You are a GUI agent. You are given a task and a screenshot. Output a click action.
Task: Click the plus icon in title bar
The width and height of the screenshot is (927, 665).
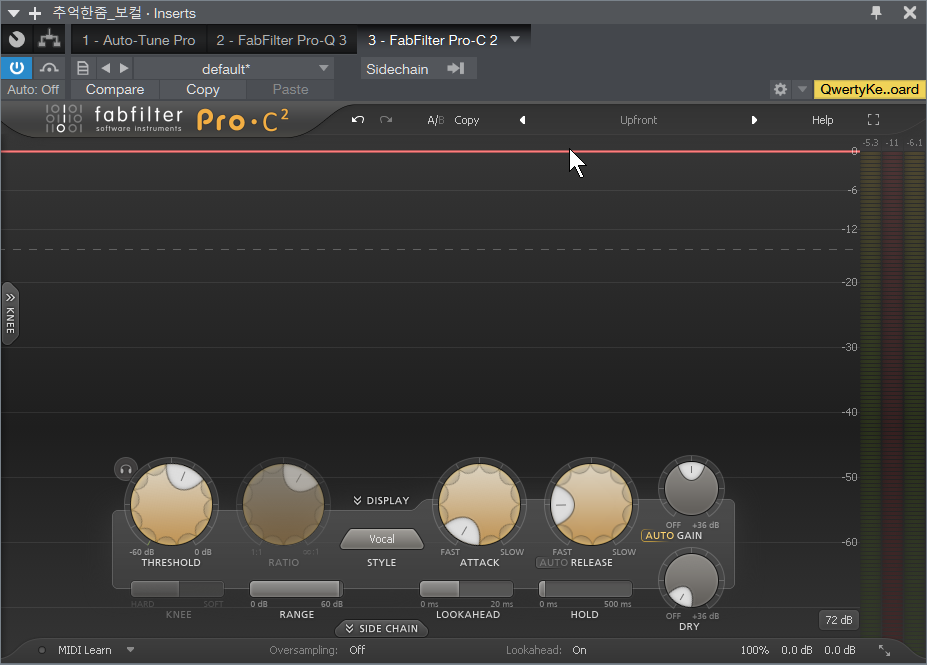click(35, 13)
